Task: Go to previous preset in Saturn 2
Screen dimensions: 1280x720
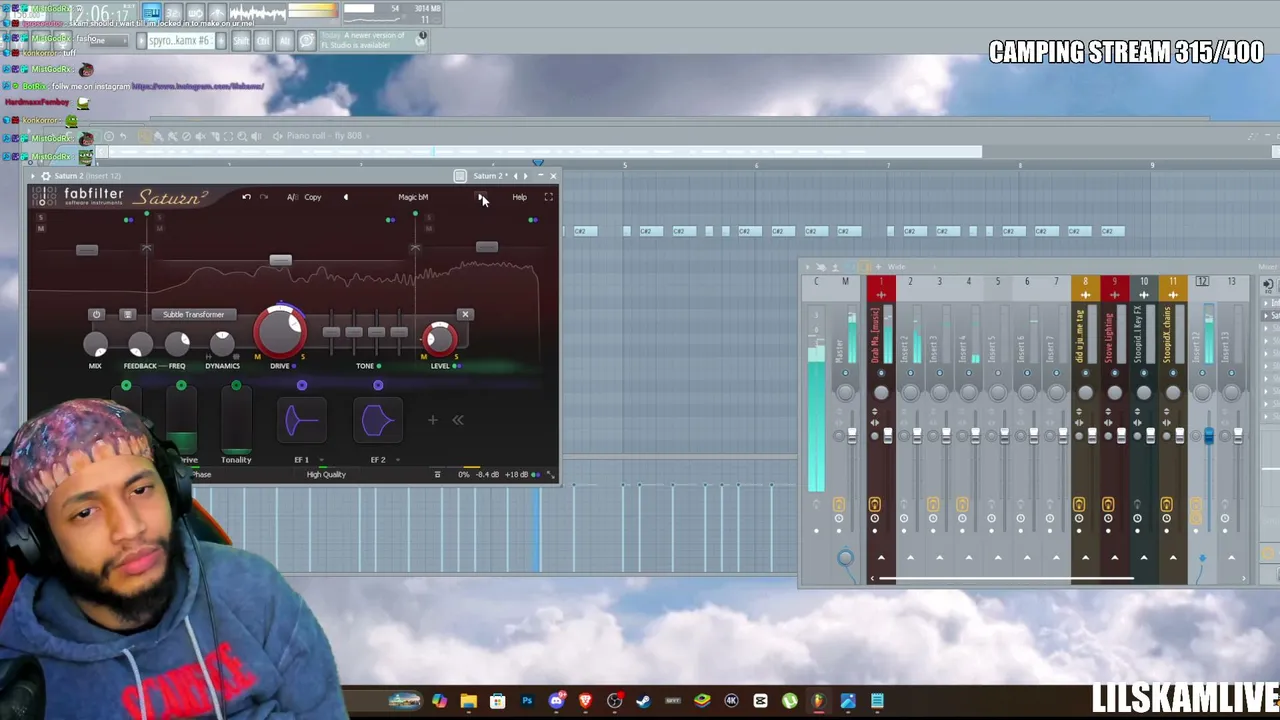Action: [346, 197]
